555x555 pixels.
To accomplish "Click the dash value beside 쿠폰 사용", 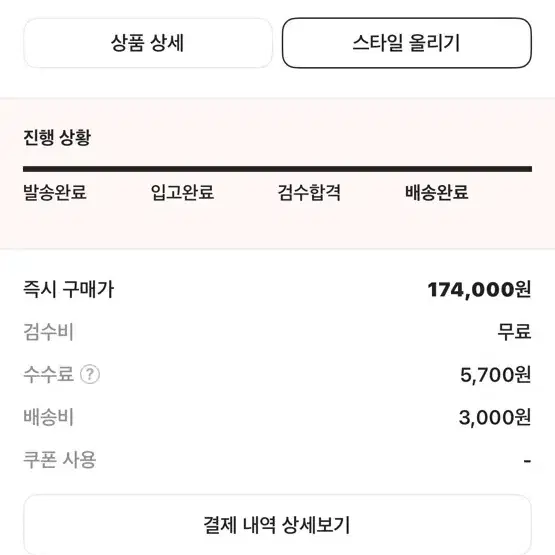I will point(527,461).
